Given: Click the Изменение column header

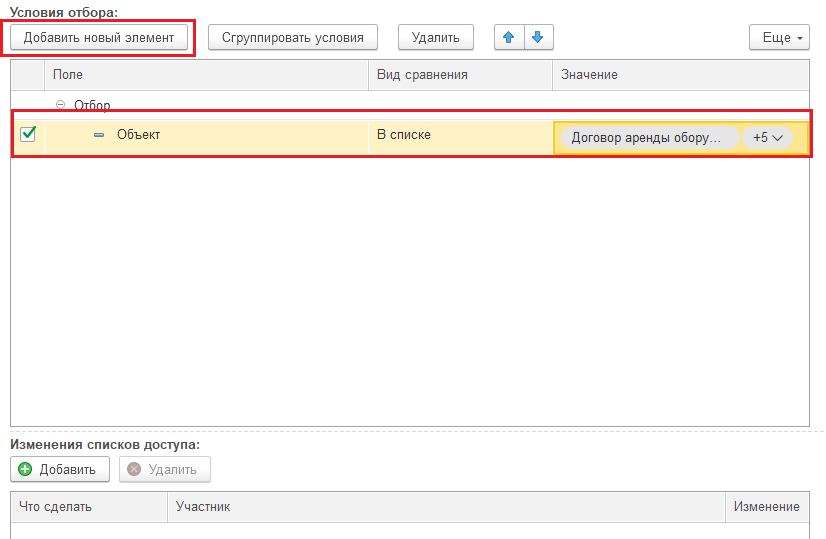Looking at the screenshot, I should 766,507.
